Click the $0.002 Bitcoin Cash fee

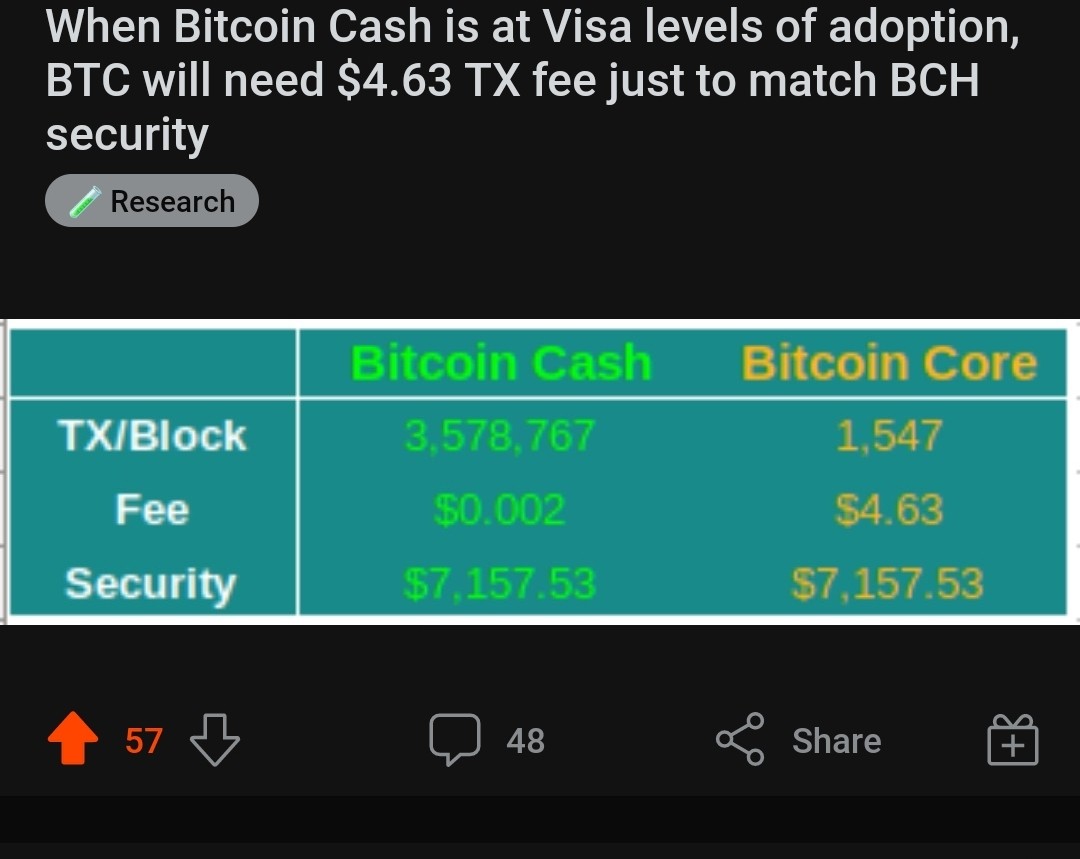pyautogui.click(x=499, y=510)
